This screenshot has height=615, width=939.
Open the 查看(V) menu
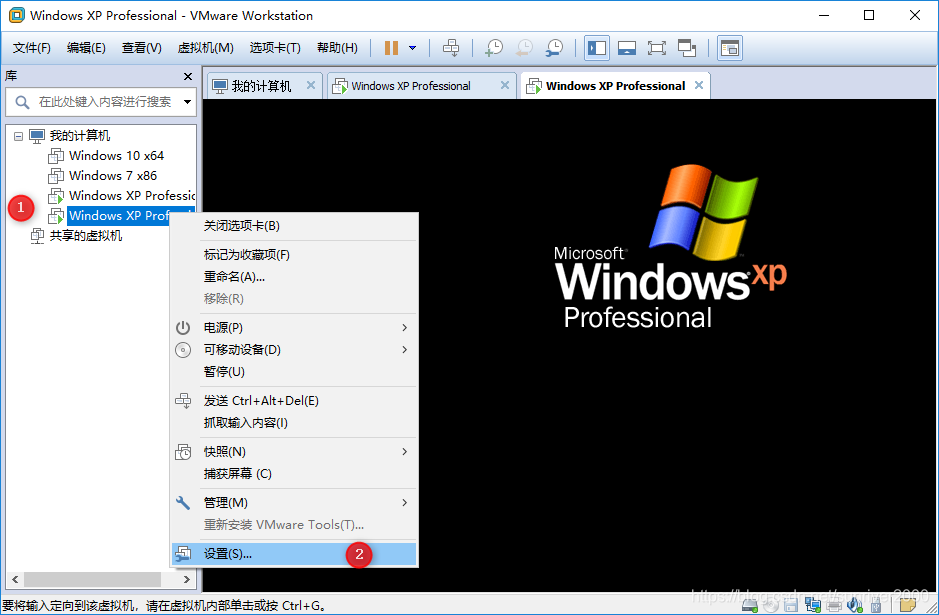pos(142,48)
